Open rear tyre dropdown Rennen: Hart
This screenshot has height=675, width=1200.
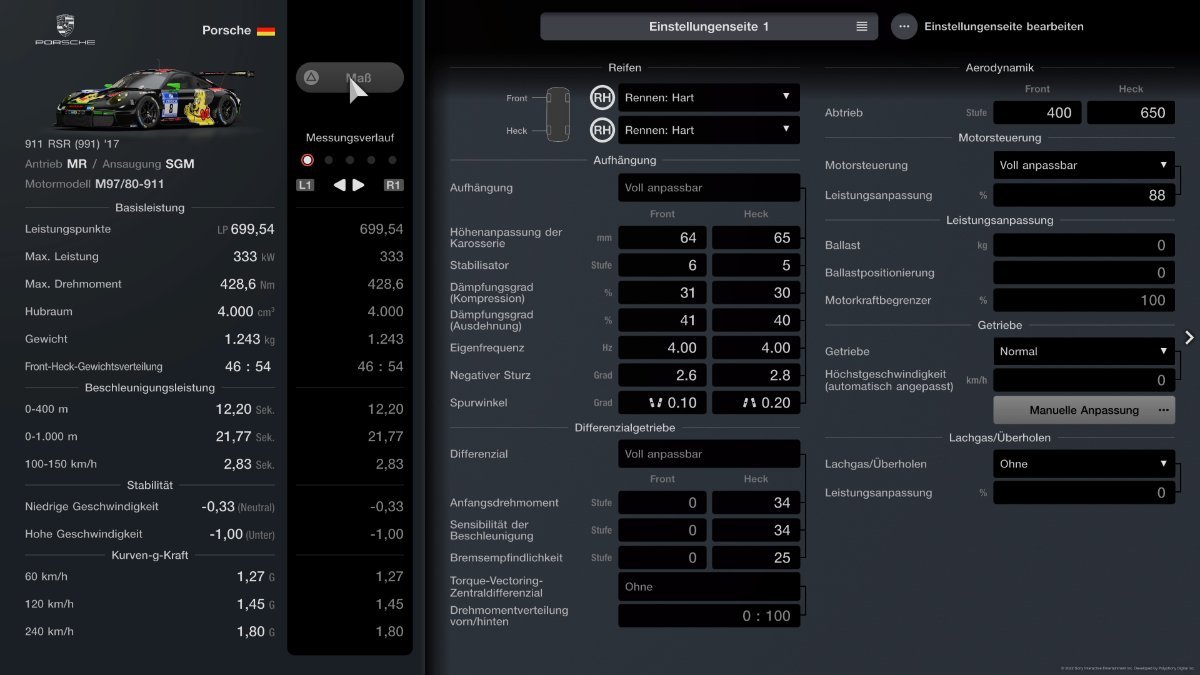tap(709, 130)
